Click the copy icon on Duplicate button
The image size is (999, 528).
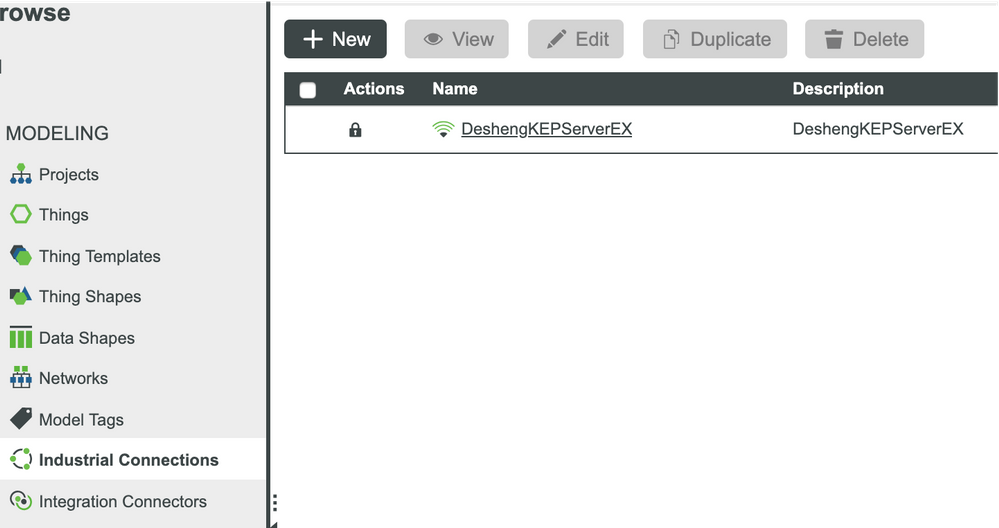point(672,39)
